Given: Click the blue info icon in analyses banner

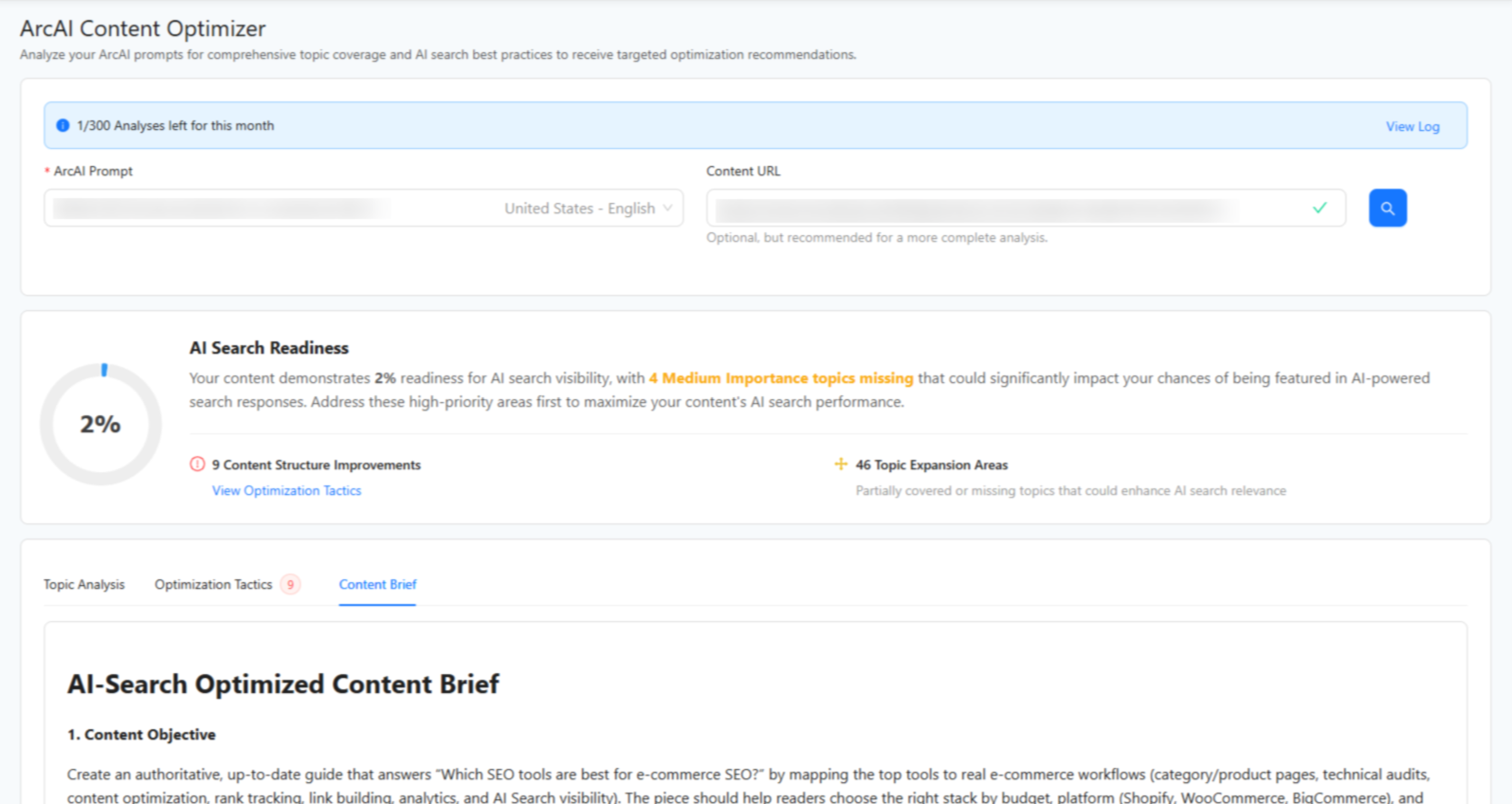Looking at the screenshot, I should pyautogui.click(x=63, y=125).
